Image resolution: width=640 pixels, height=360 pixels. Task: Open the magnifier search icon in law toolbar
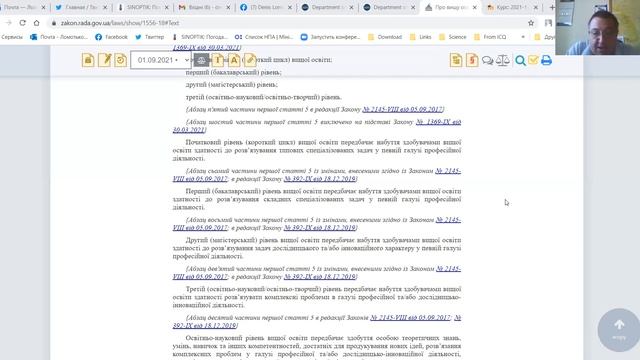click(520, 61)
